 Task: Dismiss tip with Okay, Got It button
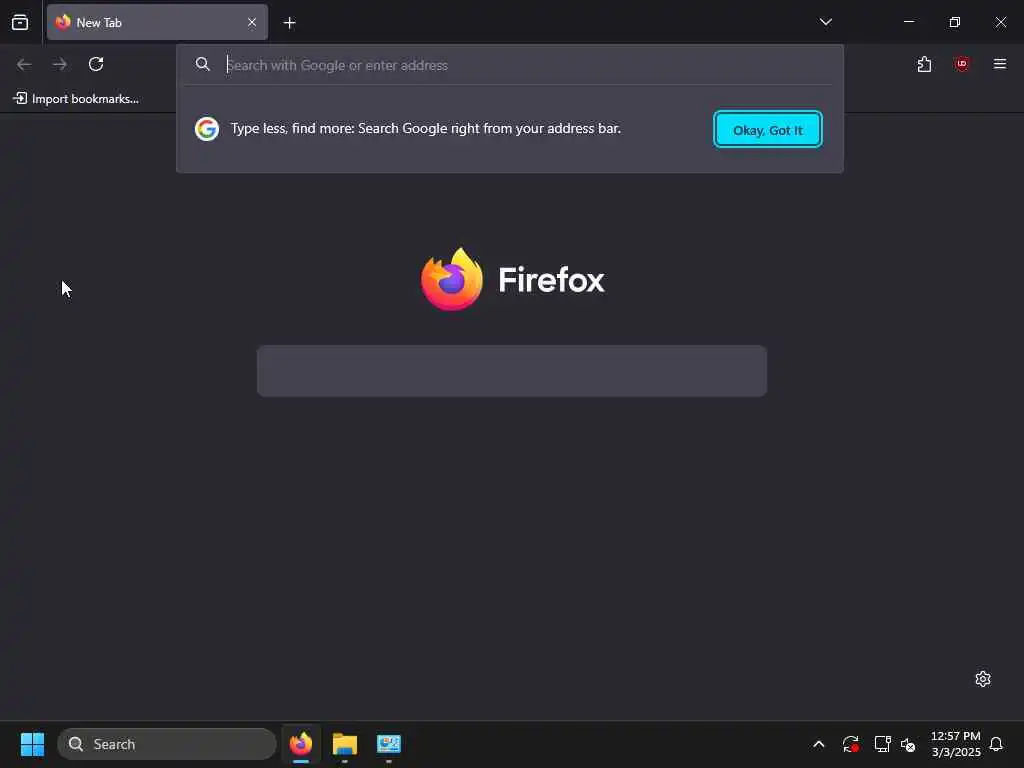[767, 129]
